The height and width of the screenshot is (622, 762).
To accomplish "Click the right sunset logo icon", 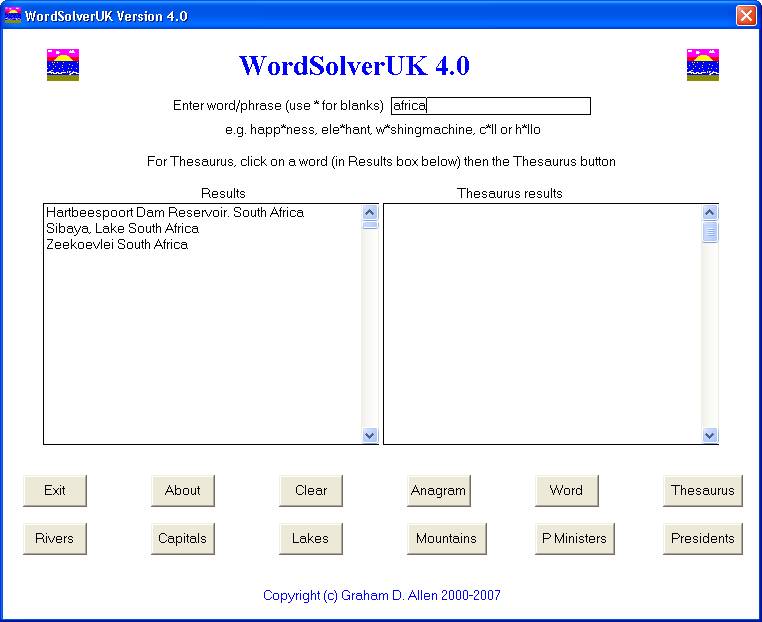I will point(703,65).
